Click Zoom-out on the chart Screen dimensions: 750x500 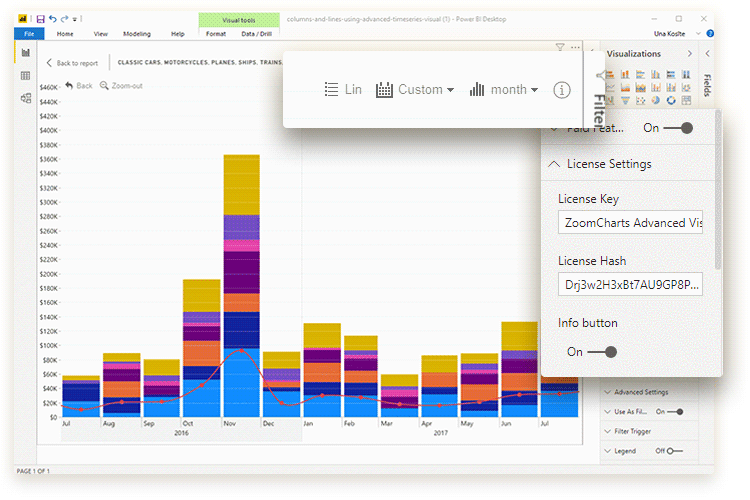tap(121, 86)
